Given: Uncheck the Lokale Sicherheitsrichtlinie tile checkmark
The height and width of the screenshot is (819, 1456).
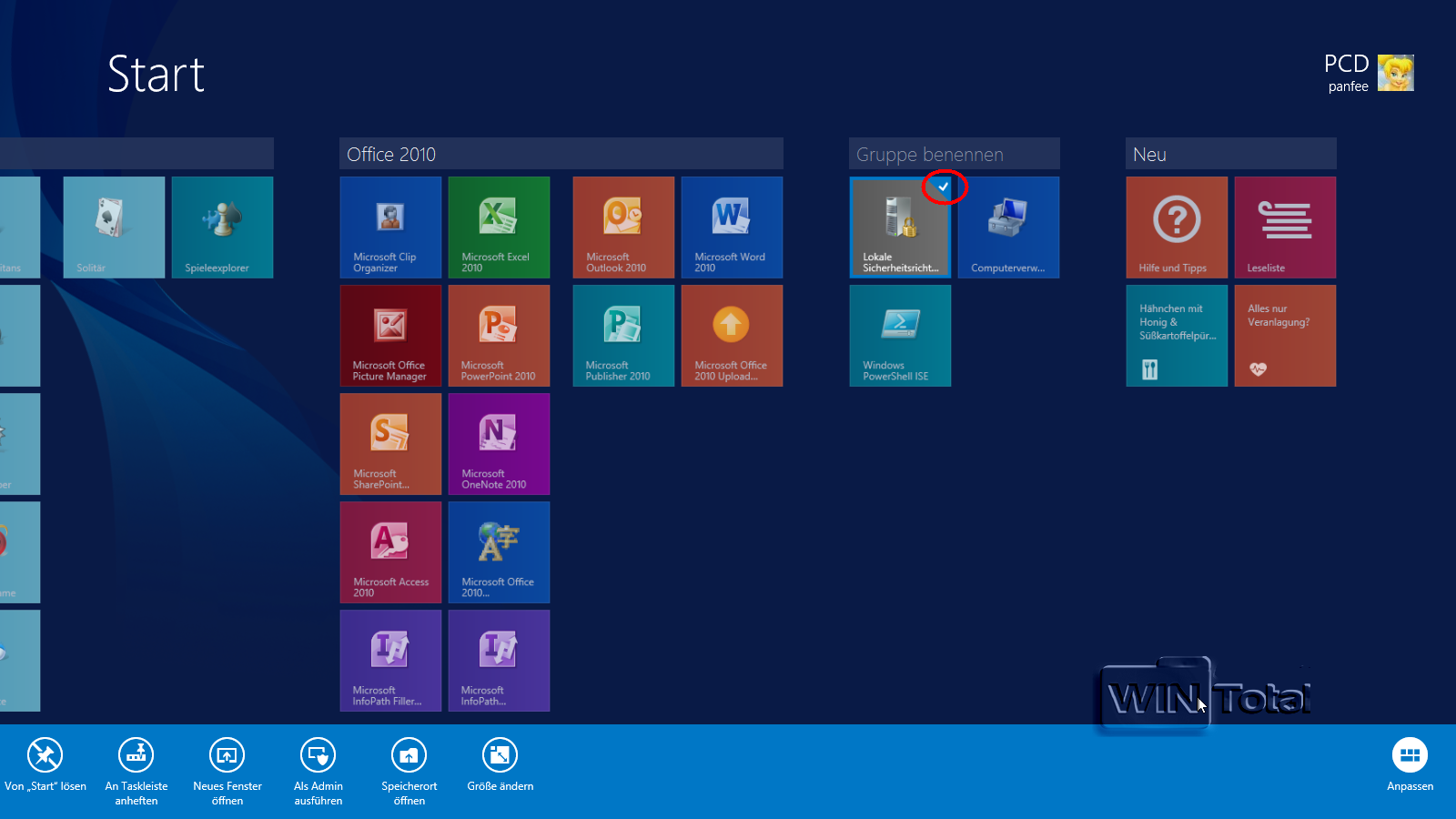Looking at the screenshot, I should [x=944, y=187].
